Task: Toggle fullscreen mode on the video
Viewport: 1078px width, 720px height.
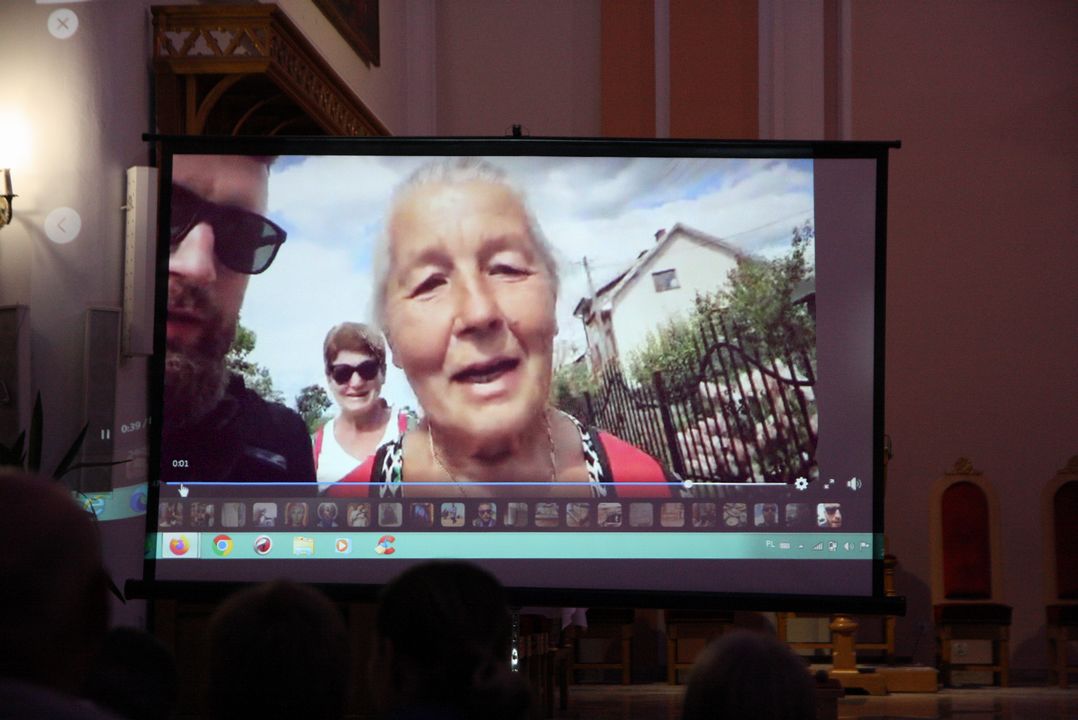Action: coord(828,484)
